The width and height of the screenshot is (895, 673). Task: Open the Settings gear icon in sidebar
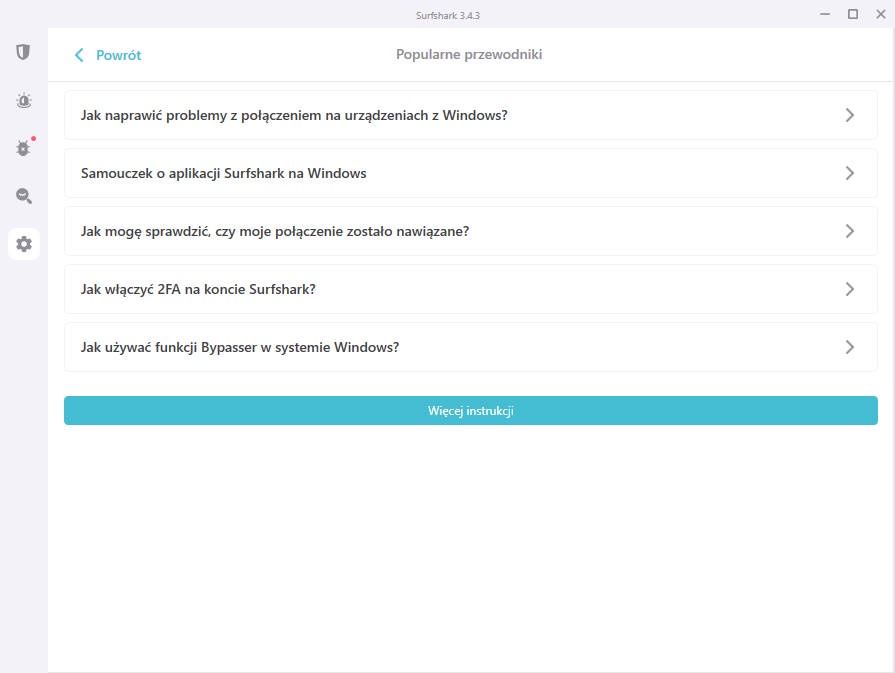[24, 244]
